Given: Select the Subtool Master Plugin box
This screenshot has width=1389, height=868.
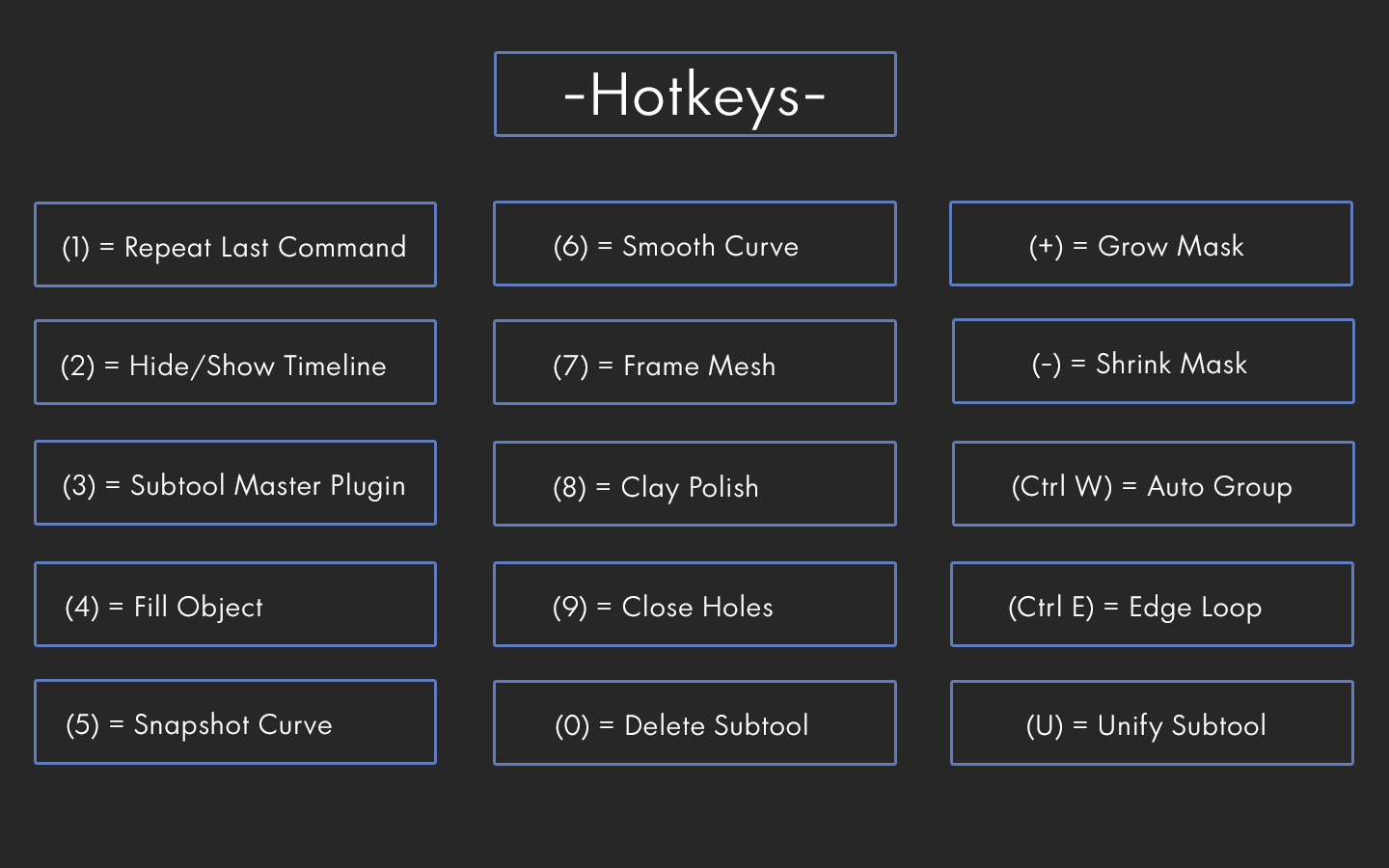Looking at the screenshot, I should click(235, 482).
